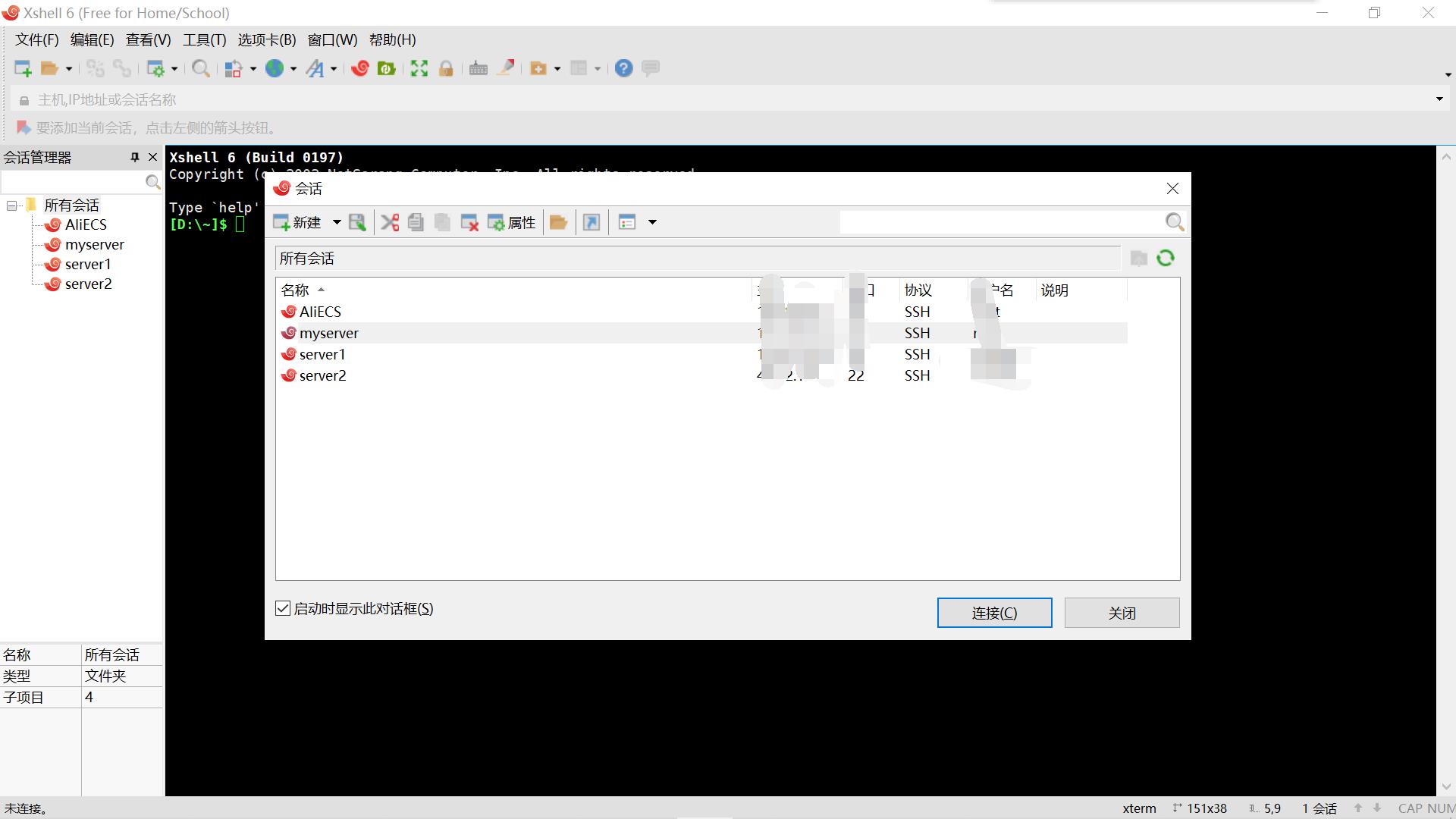Click the font icon in main toolbar

[315, 68]
